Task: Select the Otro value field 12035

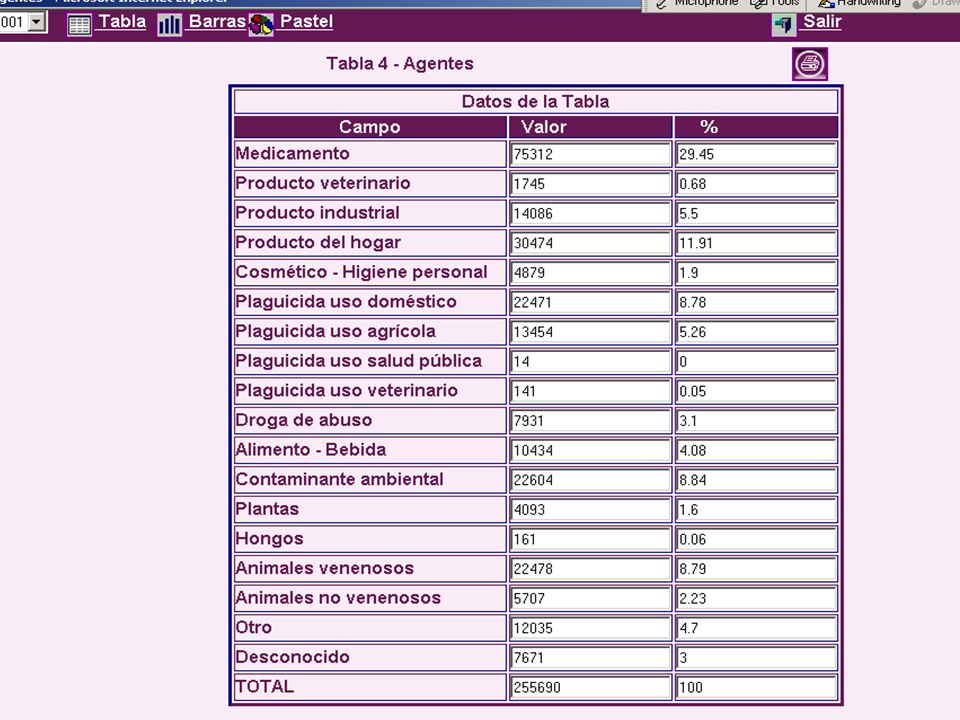Action: click(590, 628)
